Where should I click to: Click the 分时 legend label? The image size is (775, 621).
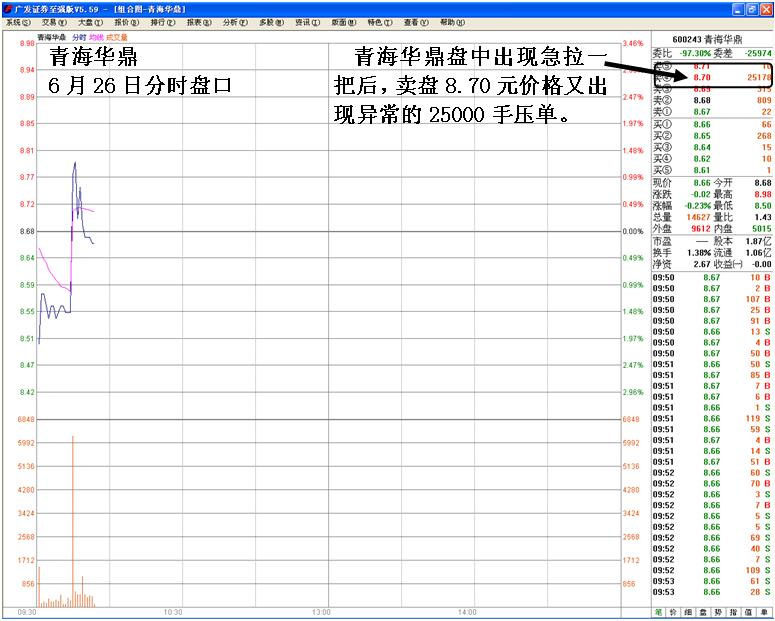click(79, 38)
